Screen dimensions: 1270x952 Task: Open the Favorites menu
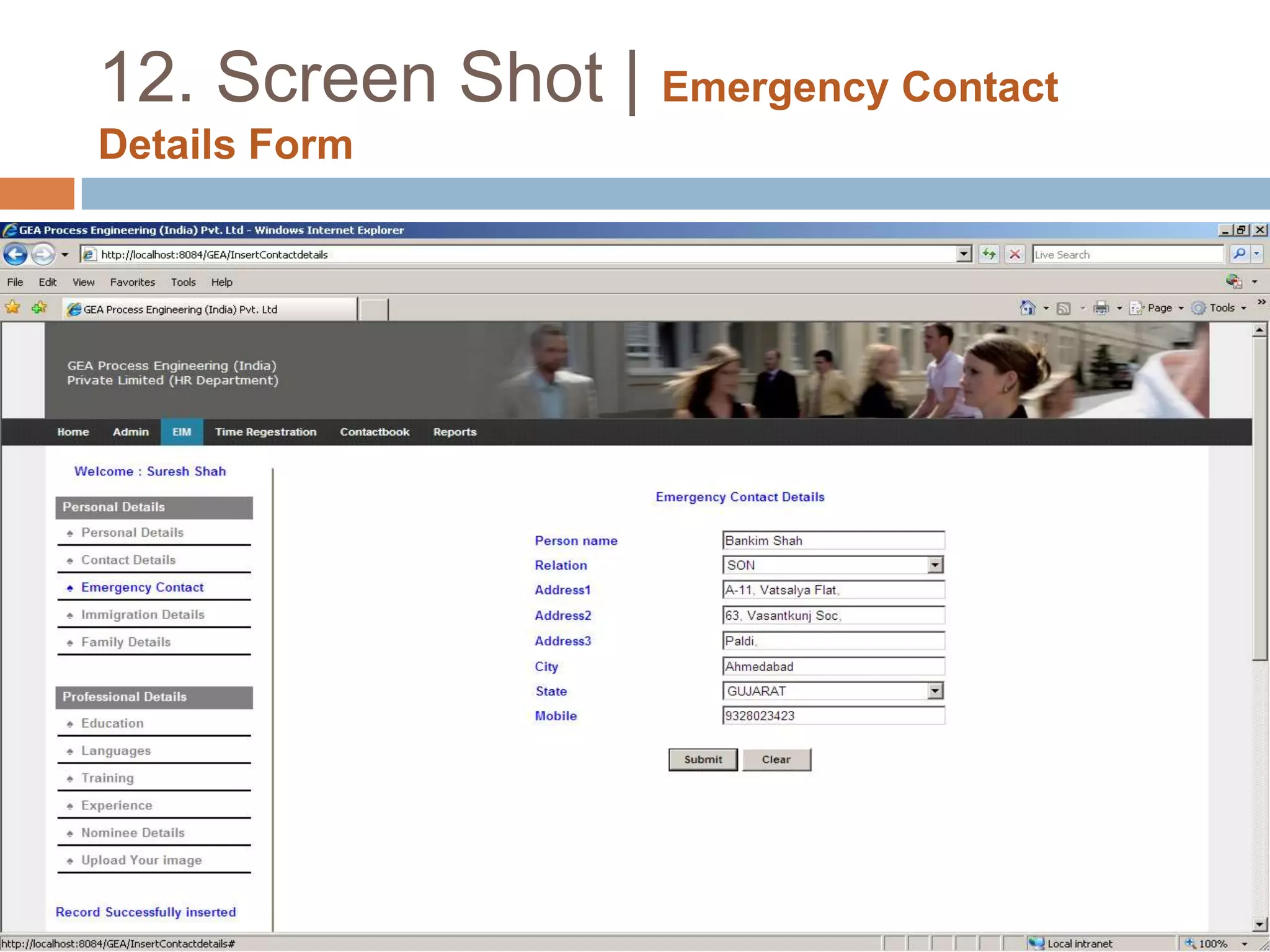tap(132, 282)
